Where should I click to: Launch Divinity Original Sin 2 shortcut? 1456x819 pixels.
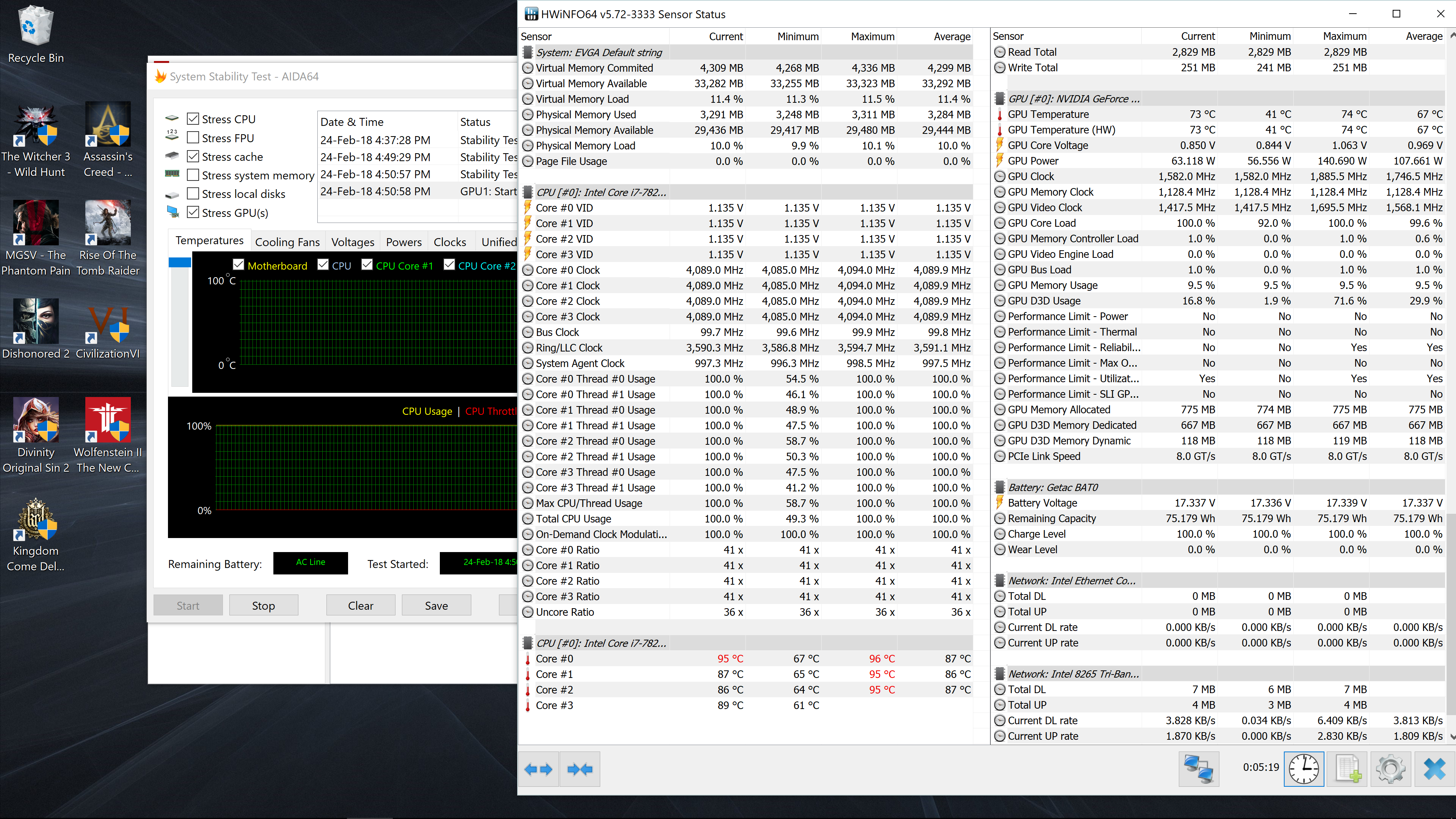pyautogui.click(x=36, y=435)
